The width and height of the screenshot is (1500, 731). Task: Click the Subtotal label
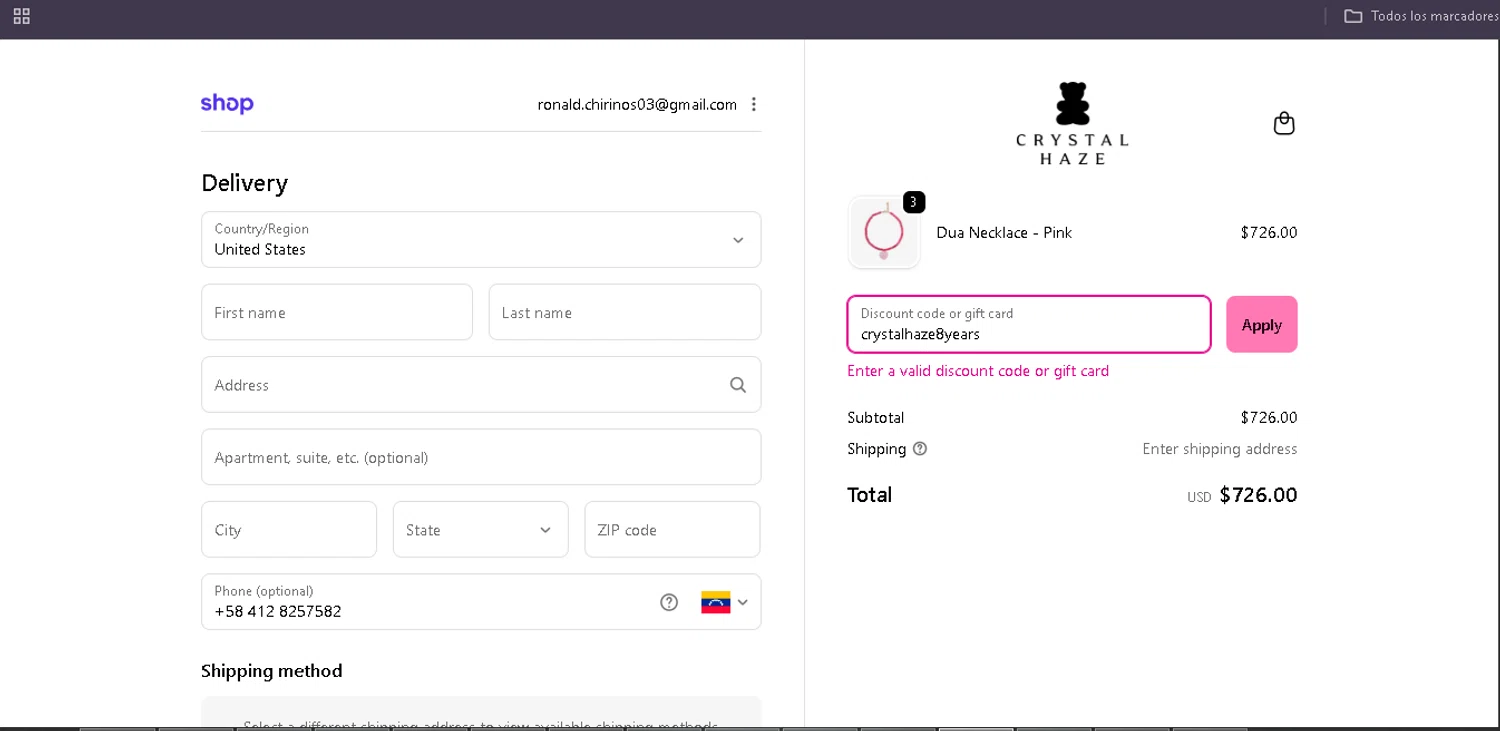(875, 418)
